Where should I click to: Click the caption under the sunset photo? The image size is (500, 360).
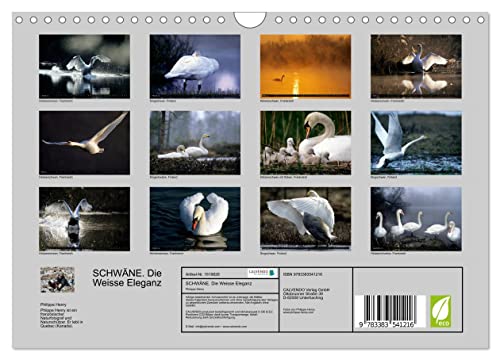pyautogui.click(x=277, y=101)
